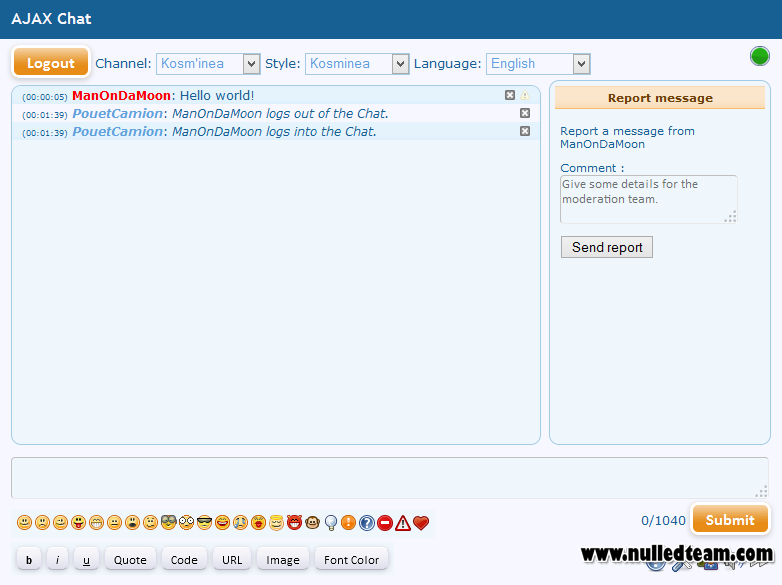
Task: Apply italic formatting with i button
Action: point(57,560)
